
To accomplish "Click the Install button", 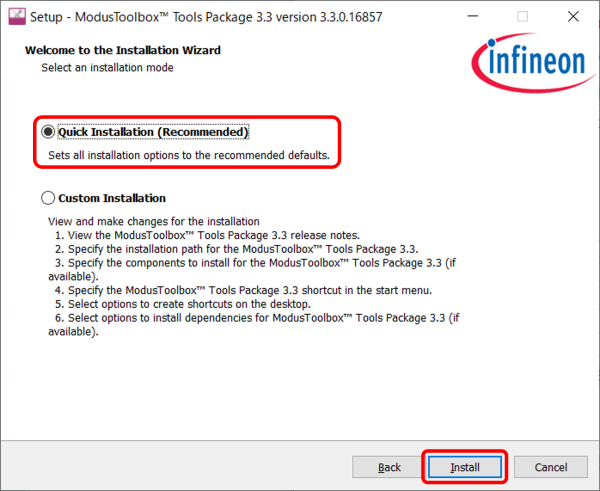I will (x=465, y=467).
